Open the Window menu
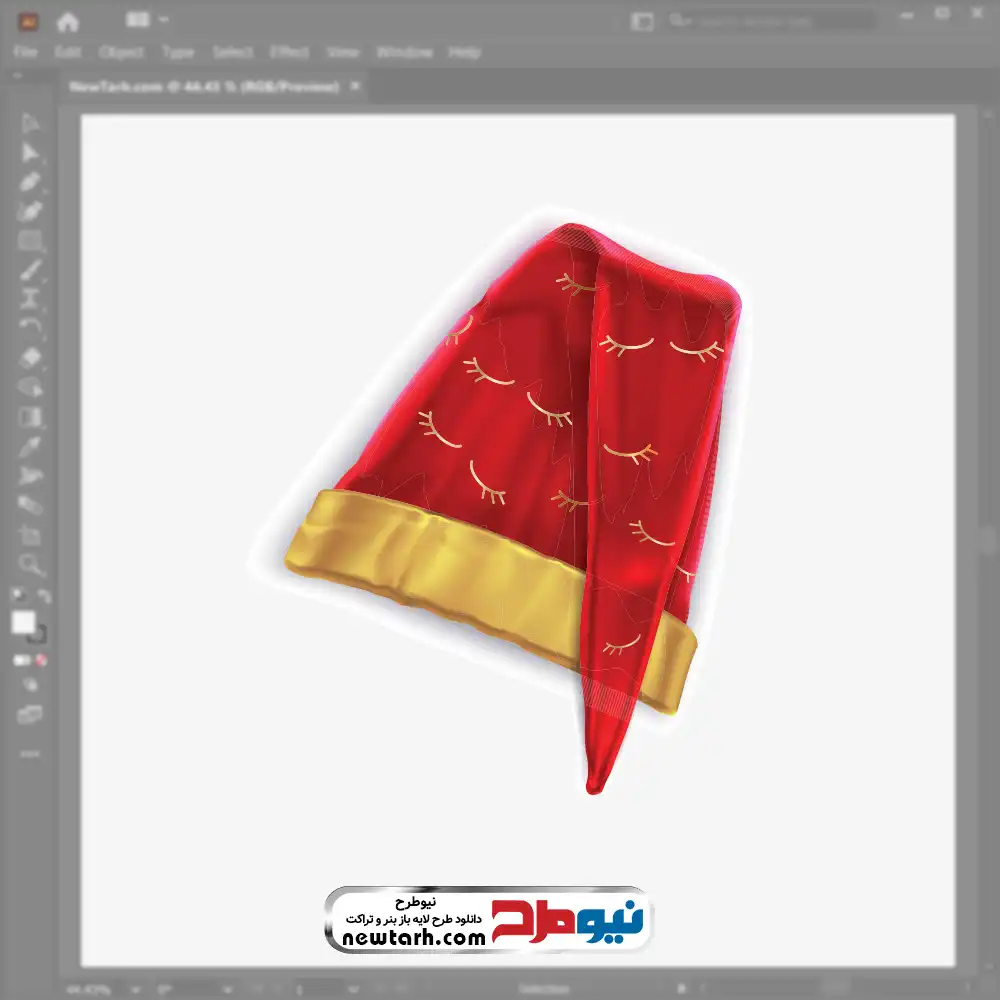The height and width of the screenshot is (1000, 1000). pyautogui.click(x=404, y=52)
